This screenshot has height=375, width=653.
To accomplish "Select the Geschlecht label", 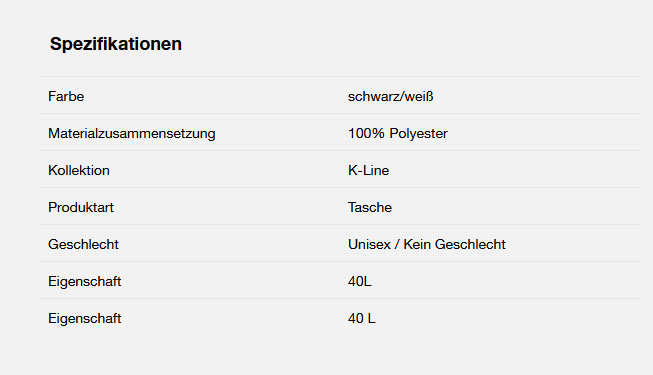I will point(83,244).
